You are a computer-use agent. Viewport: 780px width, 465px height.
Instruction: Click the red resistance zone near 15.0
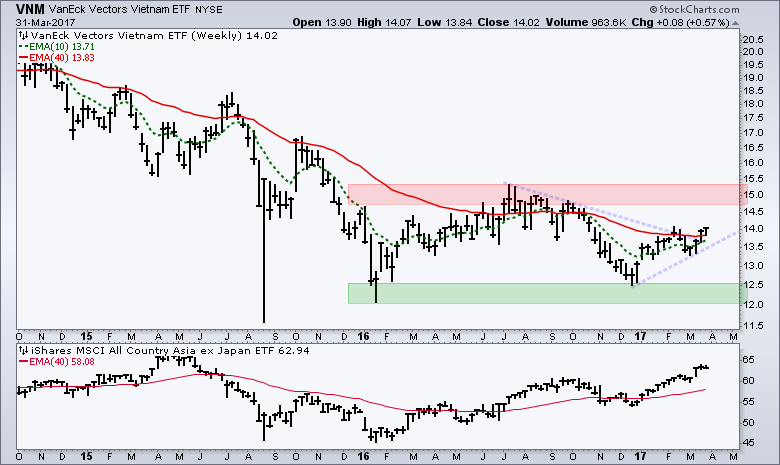coord(548,194)
